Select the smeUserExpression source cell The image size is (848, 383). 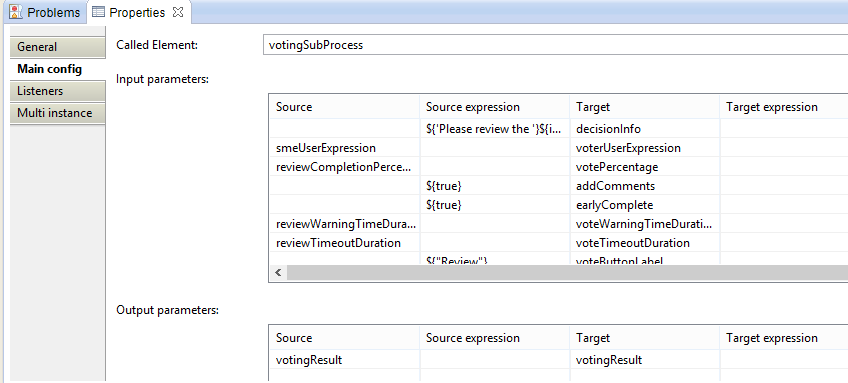tap(344, 148)
